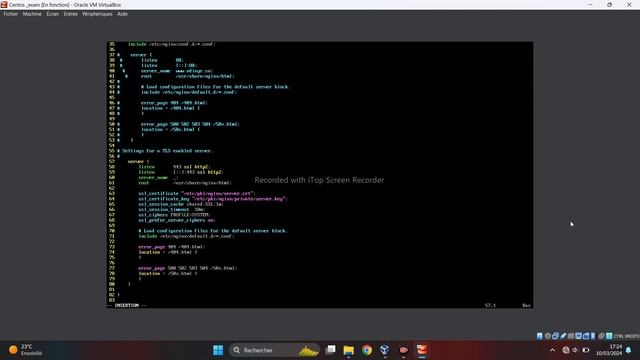Screen dimensions: 640x360
Task: Open the VirtualBox Manager taskbar icon
Action: point(384,350)
